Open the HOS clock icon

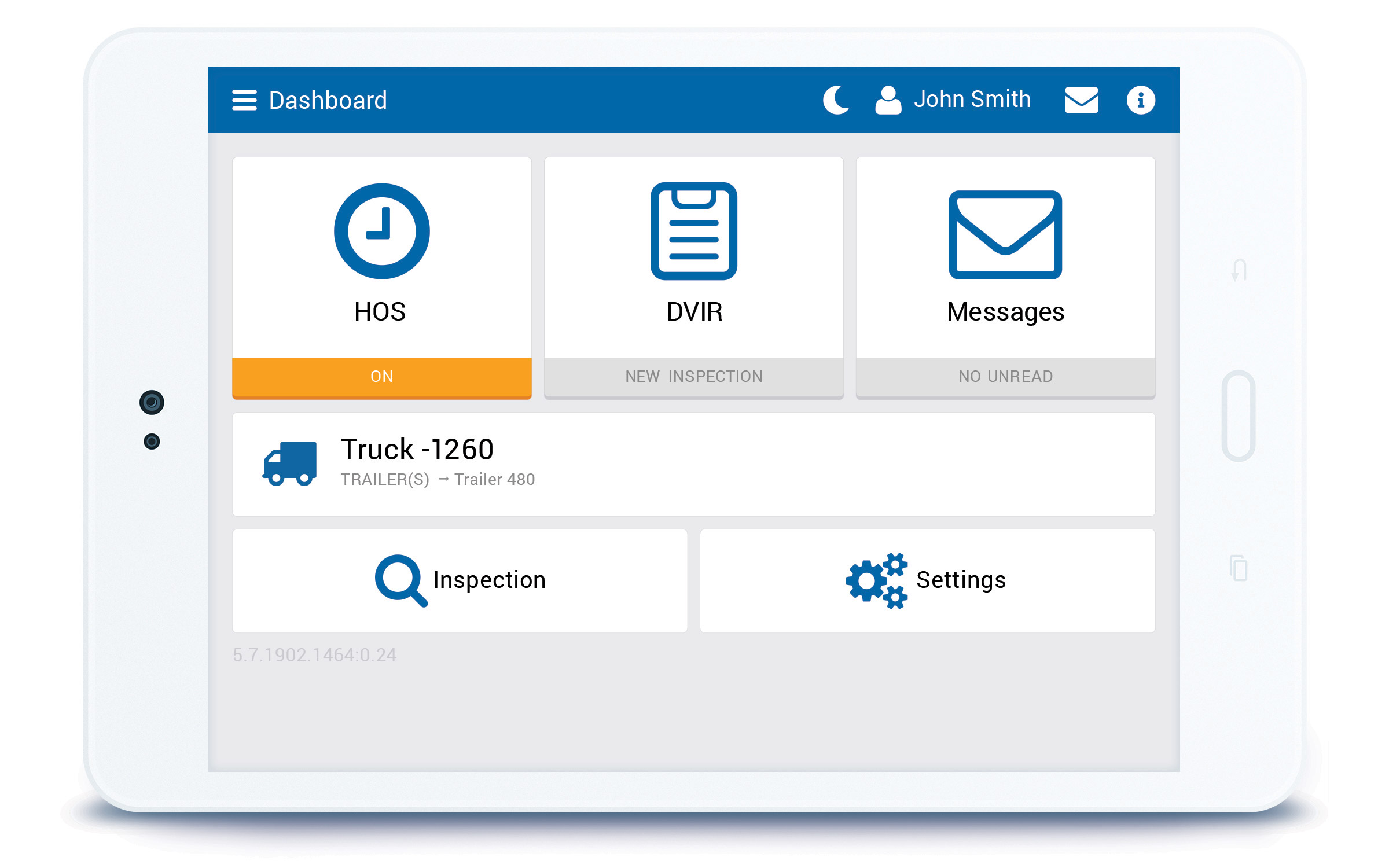click(x=380, y=230)
